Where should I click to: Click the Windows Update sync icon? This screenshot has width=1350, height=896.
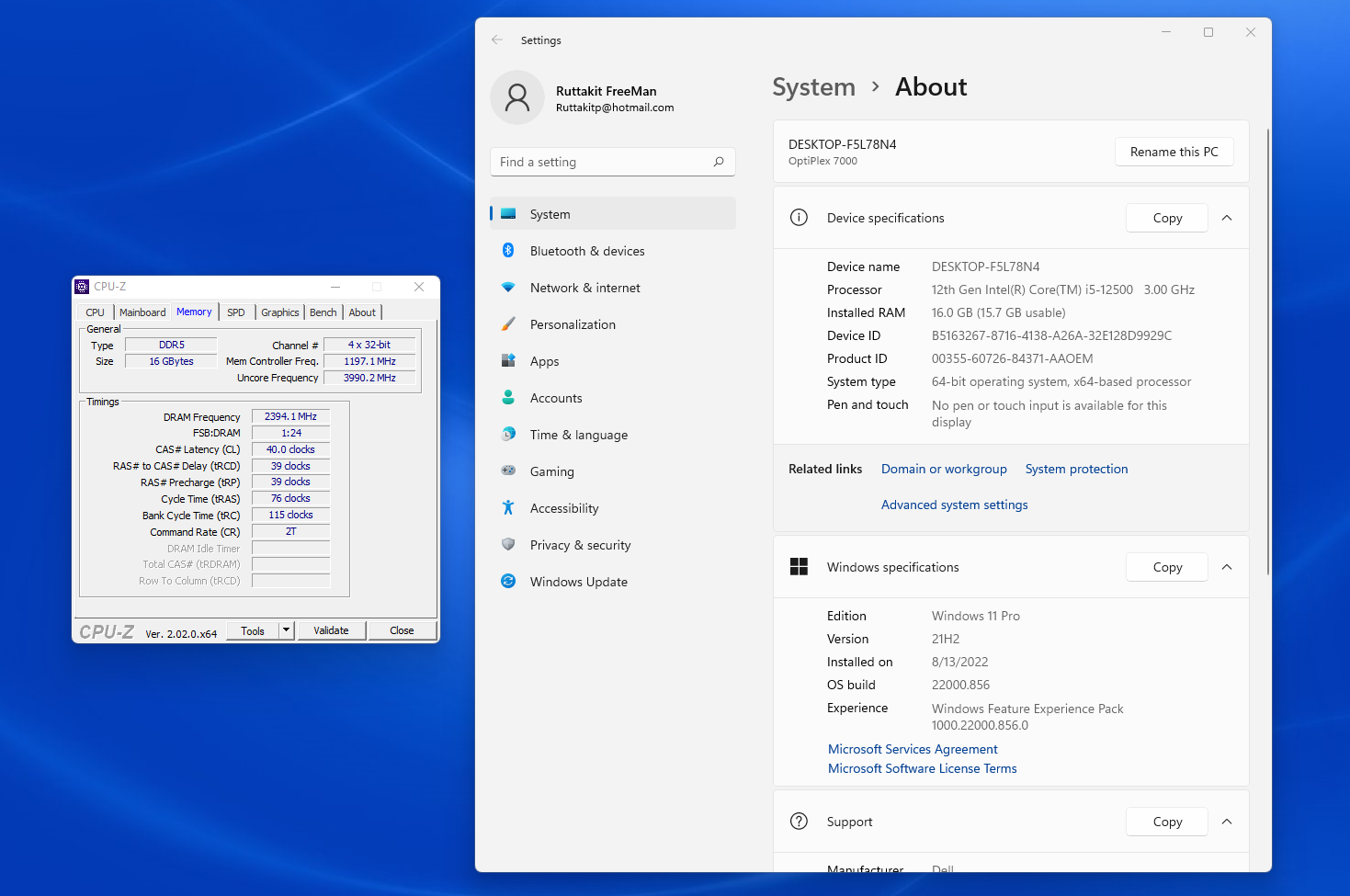(x=508, y=581)
